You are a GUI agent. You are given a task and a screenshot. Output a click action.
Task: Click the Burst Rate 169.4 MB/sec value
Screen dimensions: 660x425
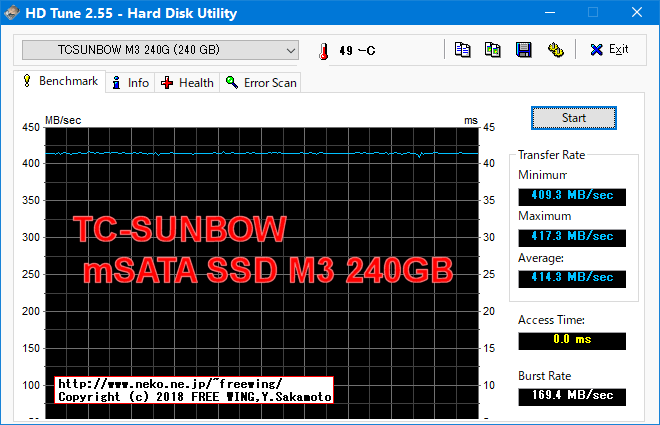tap(572, 397)
